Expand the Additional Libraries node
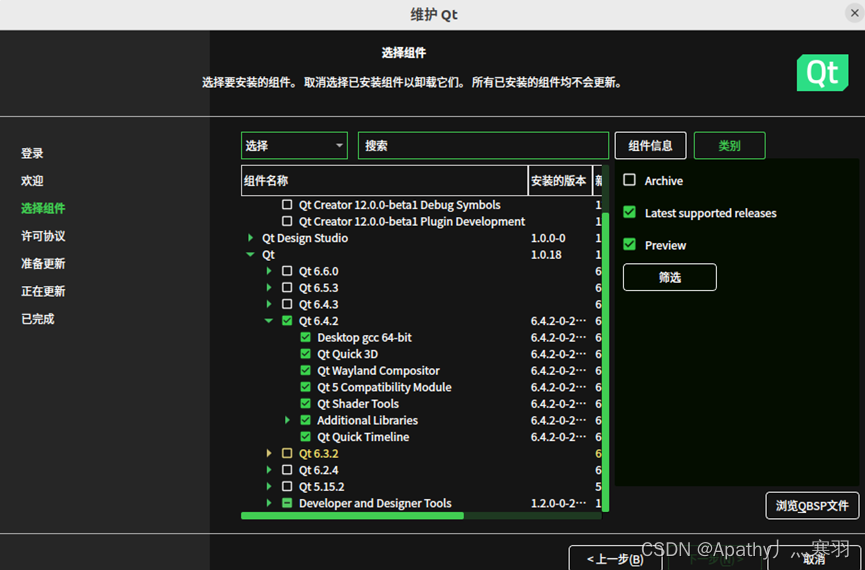Viewport: 865px width, 570px height. [287, 420]
